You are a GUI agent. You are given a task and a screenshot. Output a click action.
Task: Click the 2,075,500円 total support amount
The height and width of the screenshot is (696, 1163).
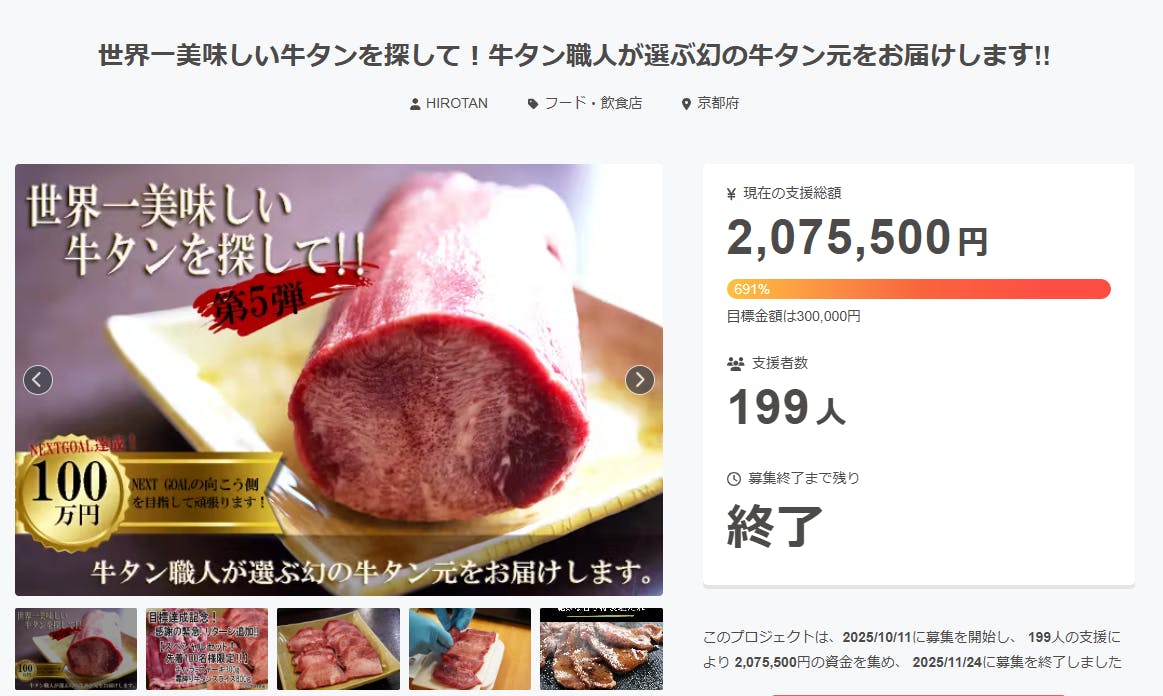857,237
